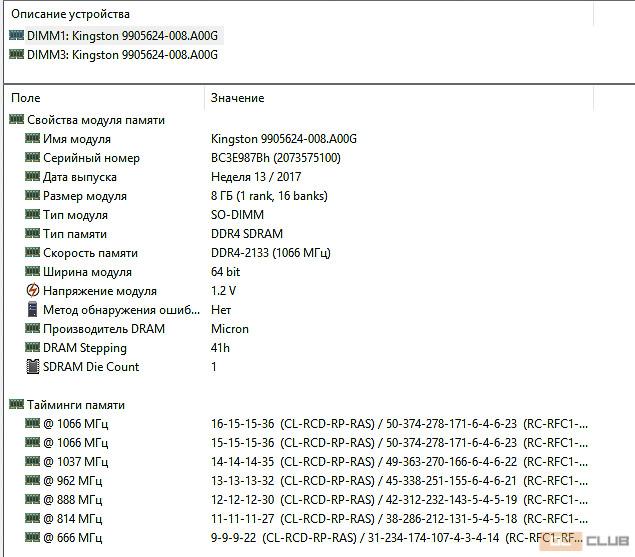Click the Поле column header
The image size is (635, 557).
click(26, 98)
